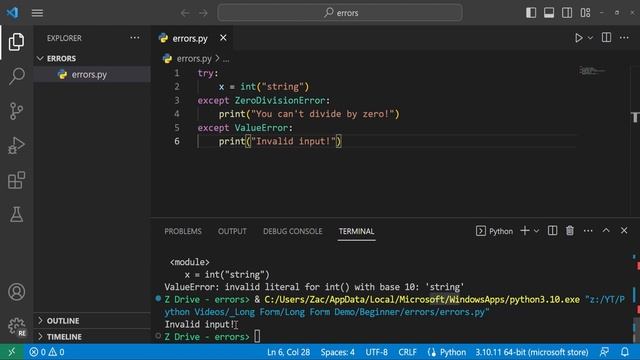Open the new terminal launch profile dropdown

pyautogui.click(x=536, y=231)
